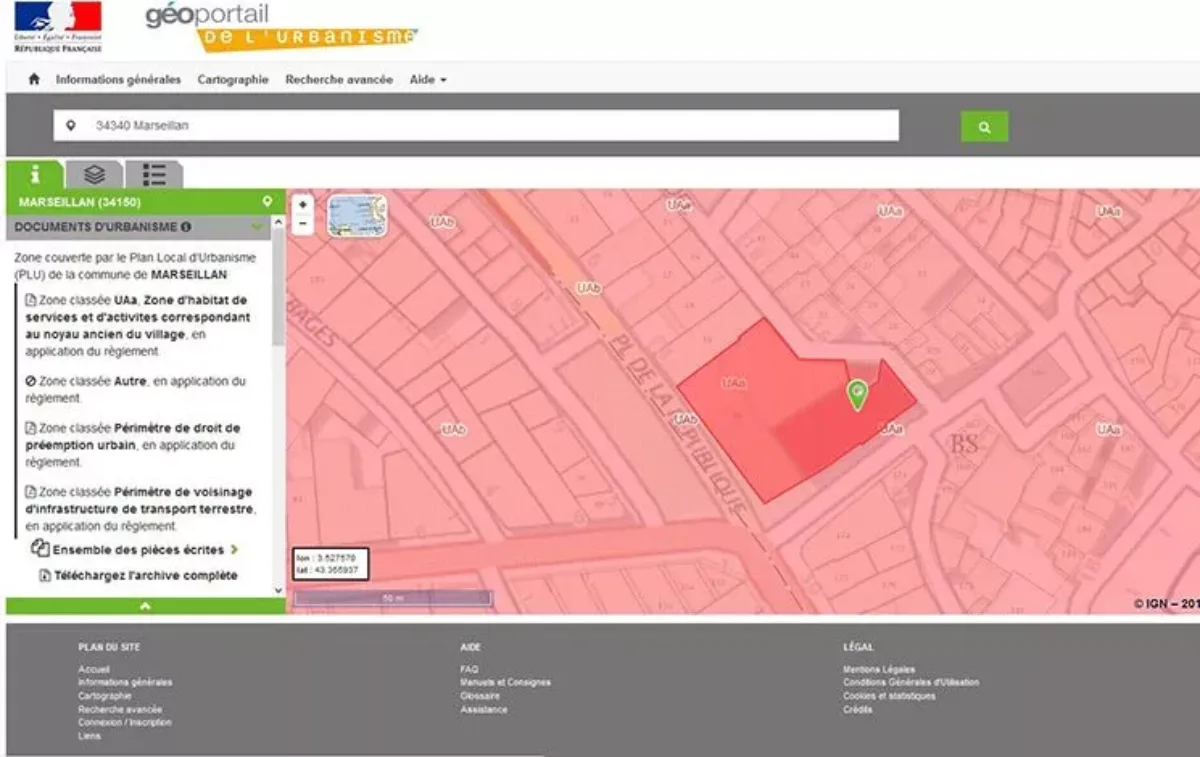The height and width of the screenshot is (757, 1200).
Task: Zoom out with the minus map button
Action: pos(303,224)
